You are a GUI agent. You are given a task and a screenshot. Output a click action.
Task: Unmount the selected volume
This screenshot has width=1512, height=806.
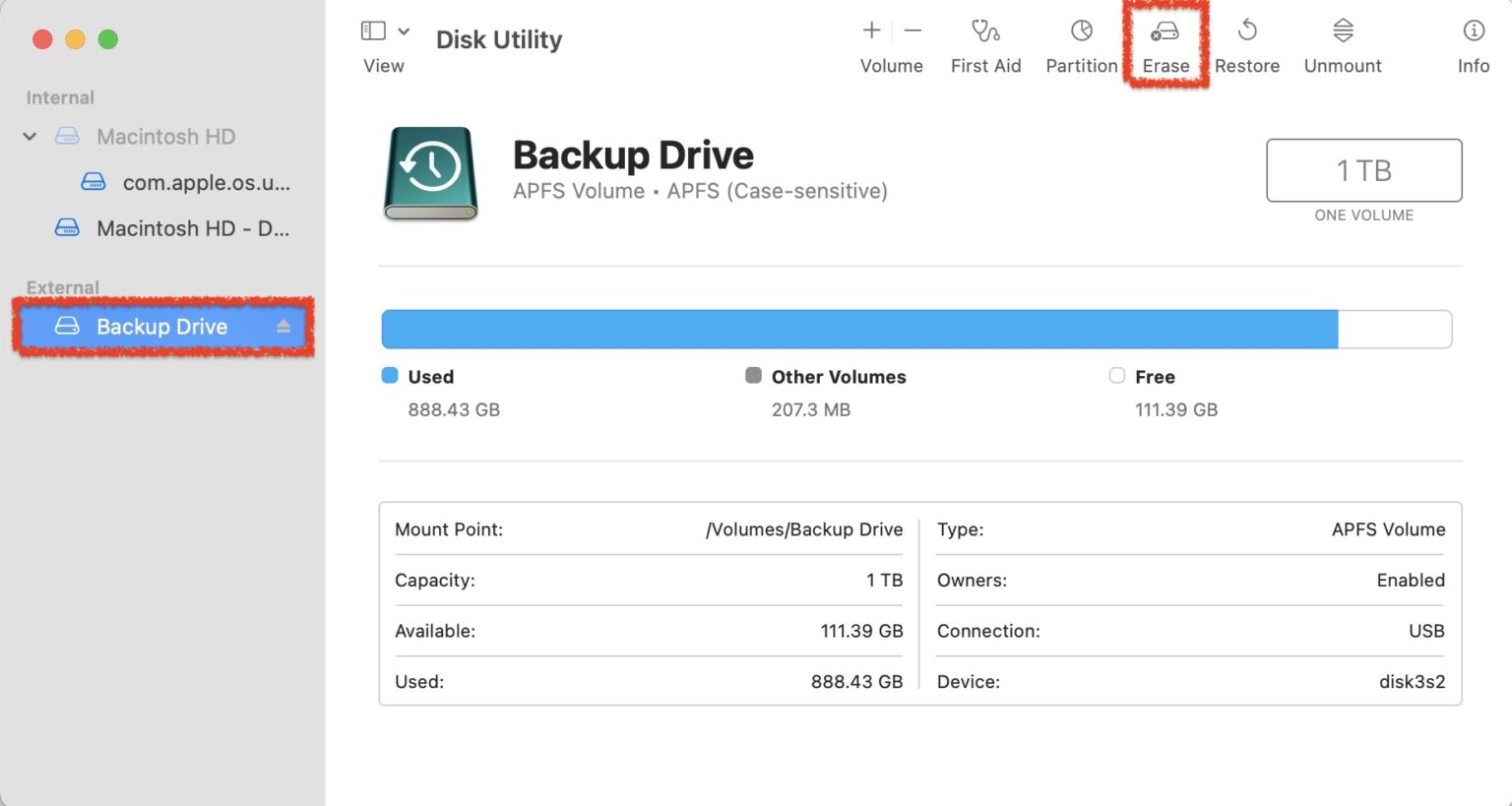[1342, 44]
